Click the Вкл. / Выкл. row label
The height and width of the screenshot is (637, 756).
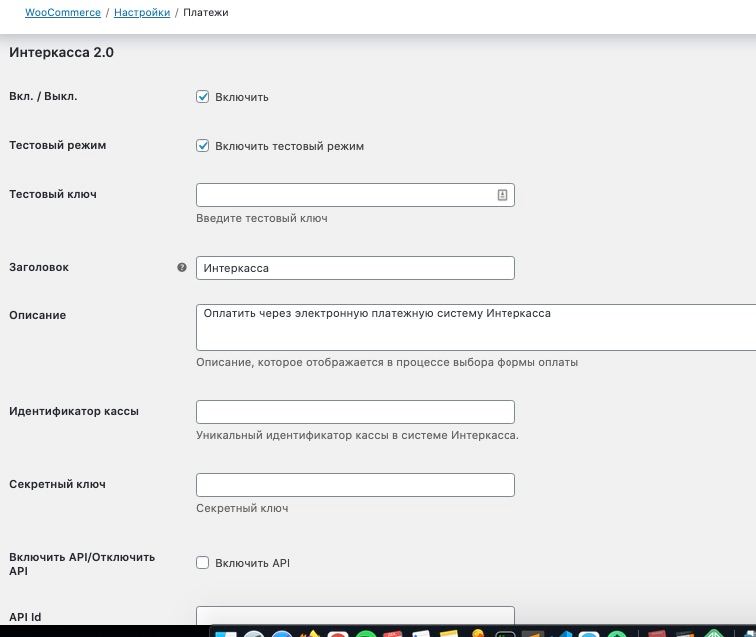click(x=43, y=96)
